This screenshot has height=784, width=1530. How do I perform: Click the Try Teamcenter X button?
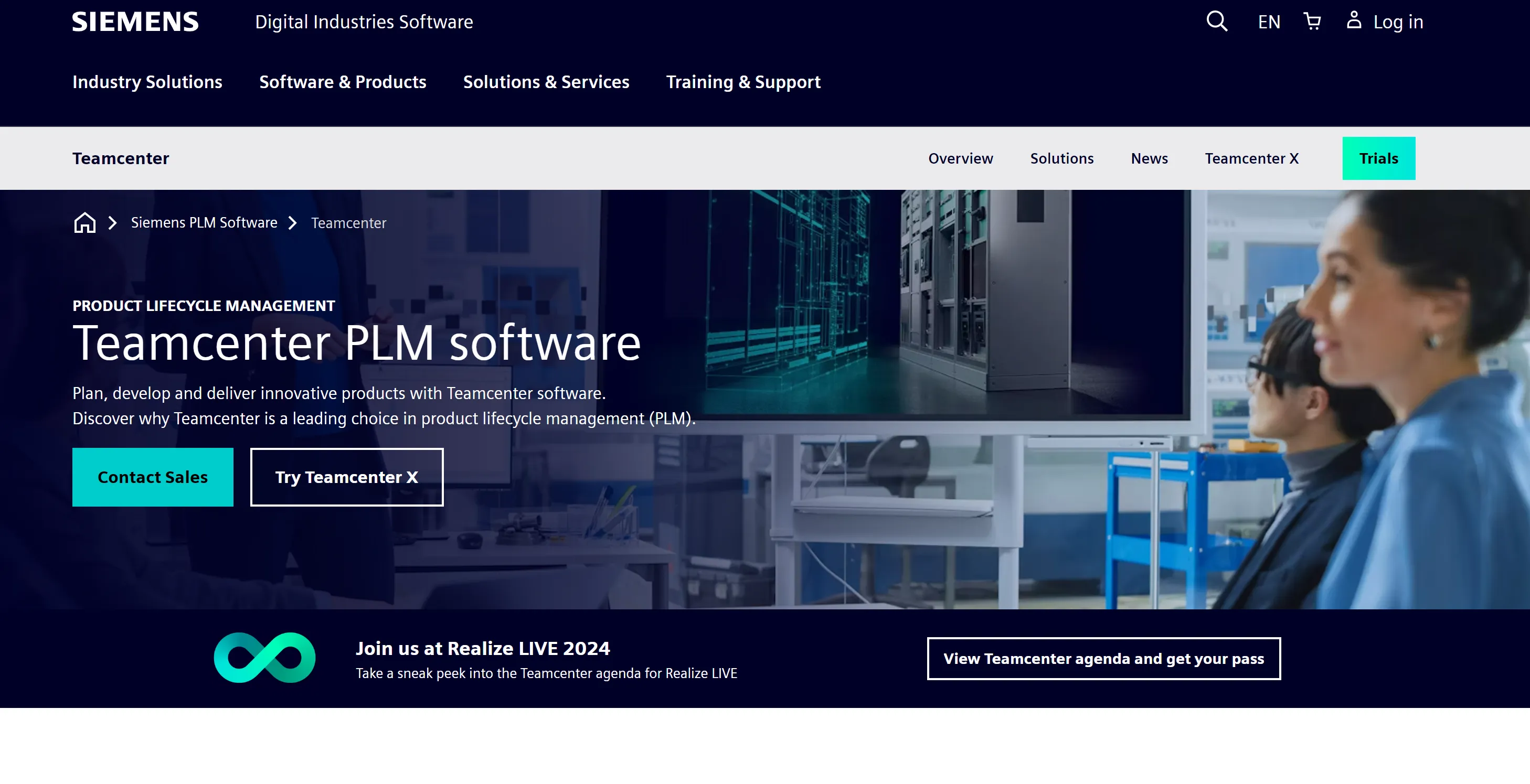point(346,477)
